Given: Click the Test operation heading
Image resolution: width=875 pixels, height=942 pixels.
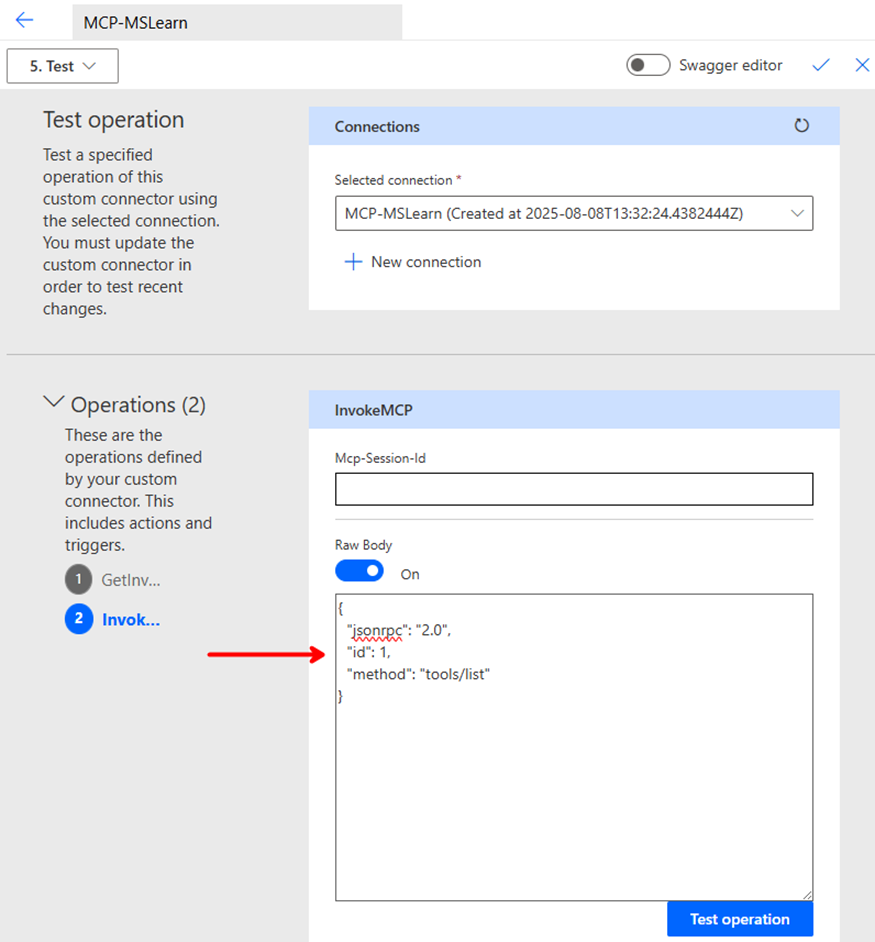Looking at the screenshot, I should pos(114,120).
